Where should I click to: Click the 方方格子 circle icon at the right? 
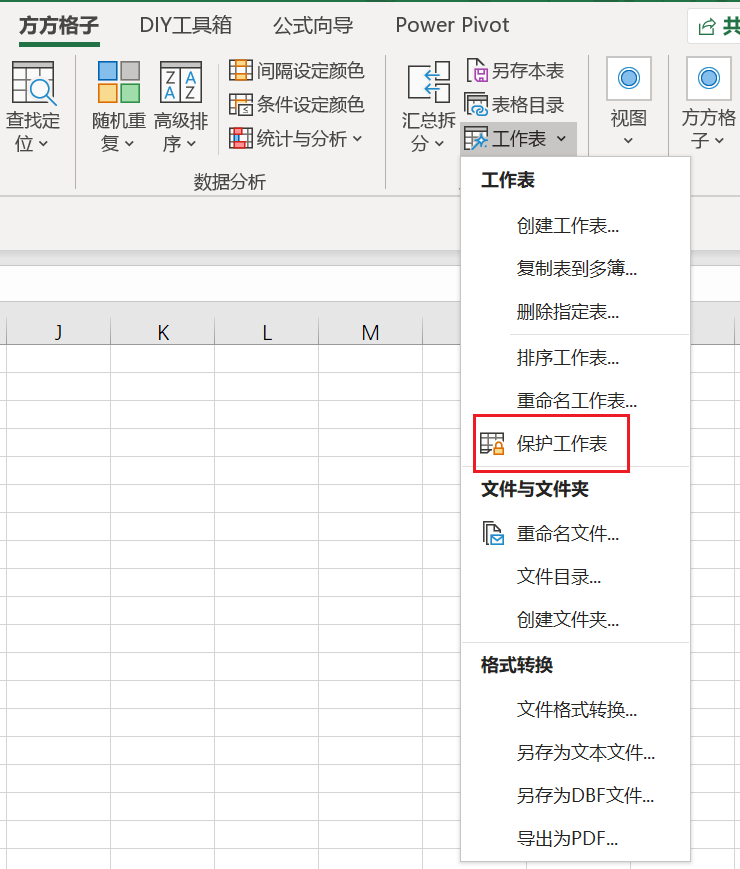(x=708, y=78)
